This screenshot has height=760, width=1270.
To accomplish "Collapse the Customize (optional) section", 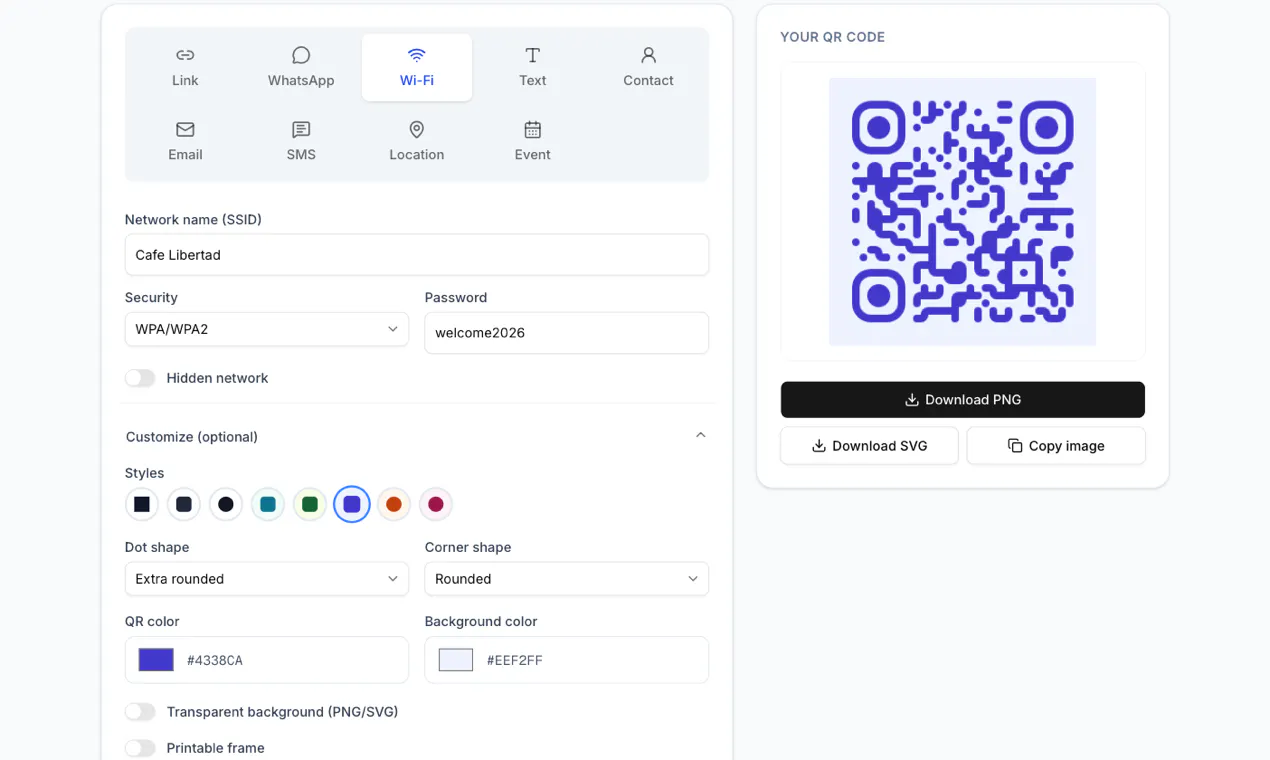I will coord(416,436).
